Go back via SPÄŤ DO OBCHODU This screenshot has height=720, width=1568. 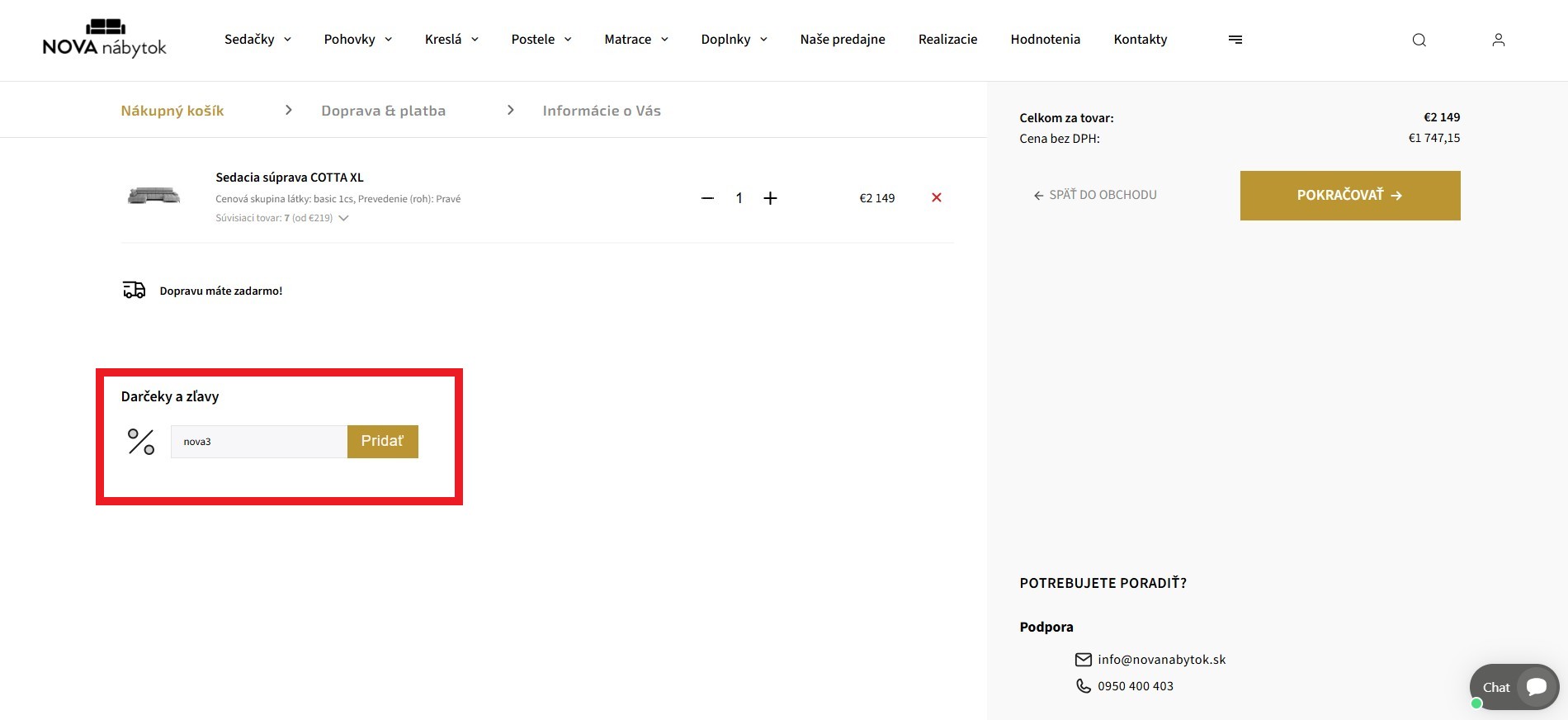tap(1095, 195)
